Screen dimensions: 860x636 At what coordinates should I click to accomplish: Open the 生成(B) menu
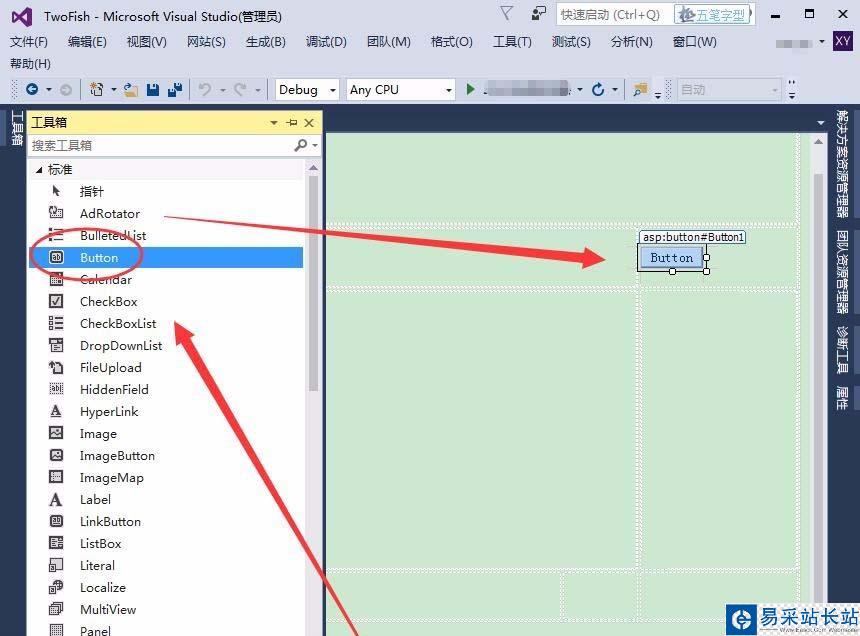click(266, 42)
